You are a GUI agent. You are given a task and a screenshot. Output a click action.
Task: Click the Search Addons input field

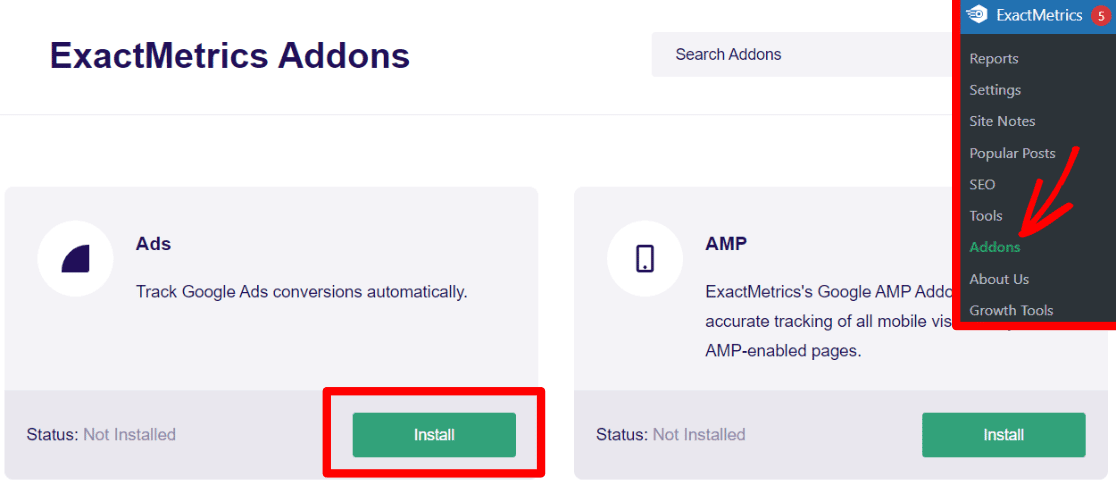[804, 54]
